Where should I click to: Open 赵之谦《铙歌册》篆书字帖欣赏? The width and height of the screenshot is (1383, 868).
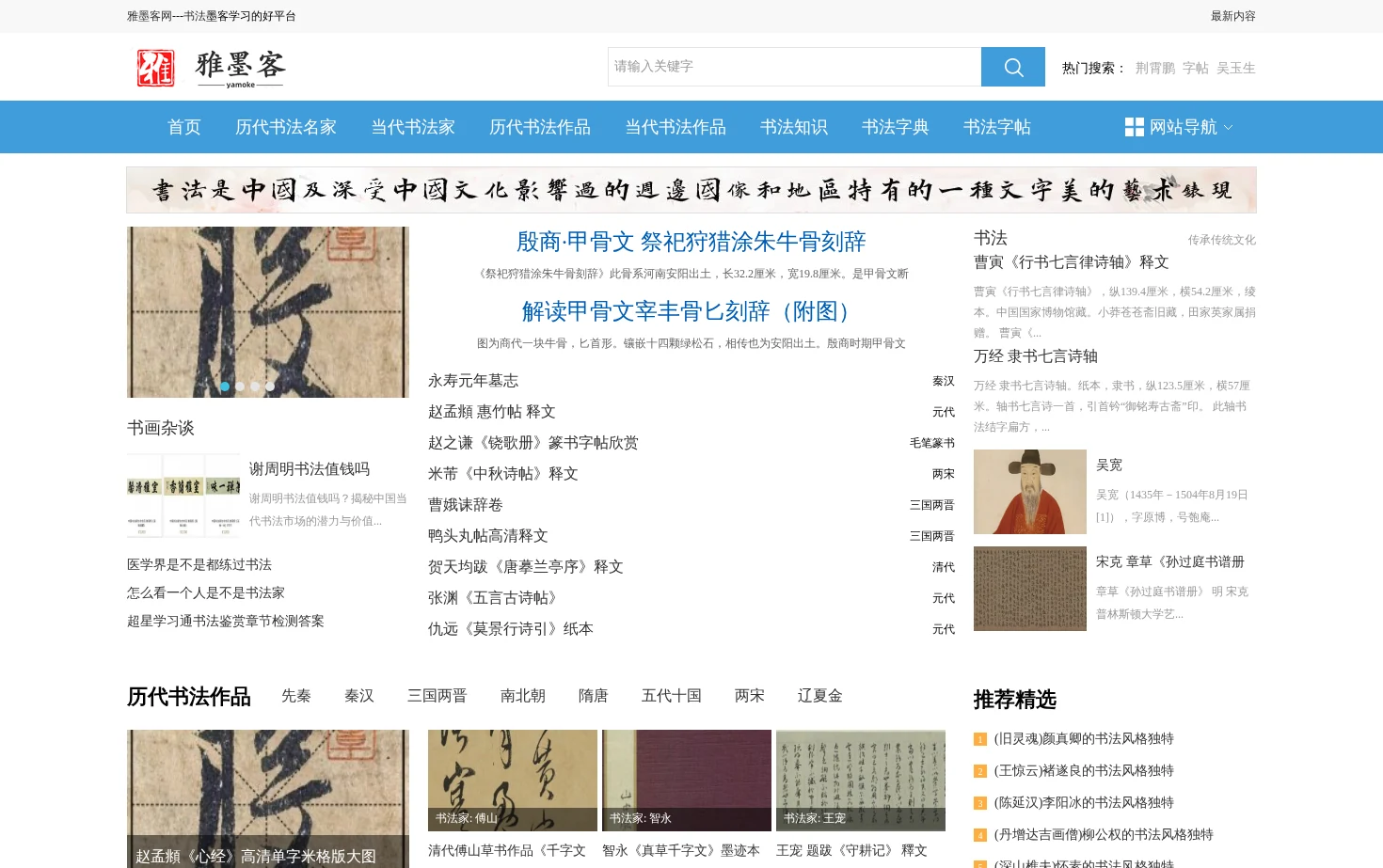tap(533, 443)
